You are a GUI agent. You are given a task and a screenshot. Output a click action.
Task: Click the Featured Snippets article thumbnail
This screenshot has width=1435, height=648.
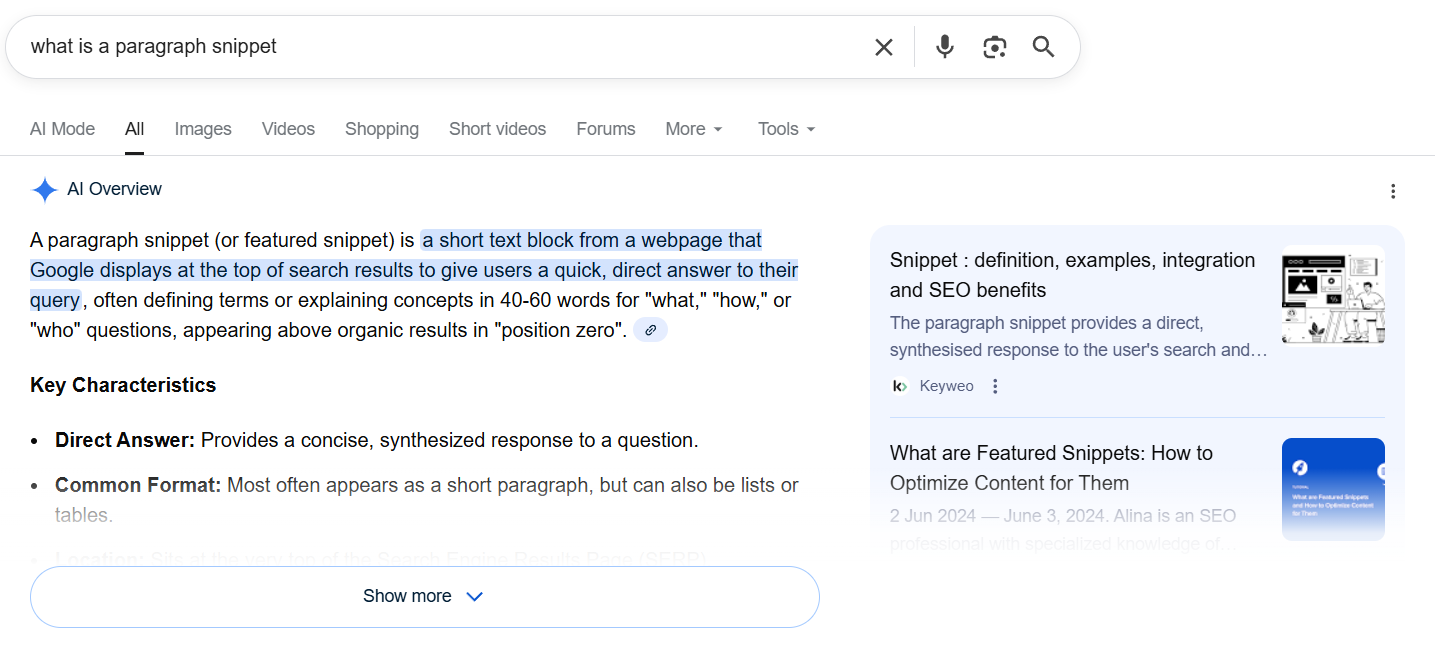1333,489
